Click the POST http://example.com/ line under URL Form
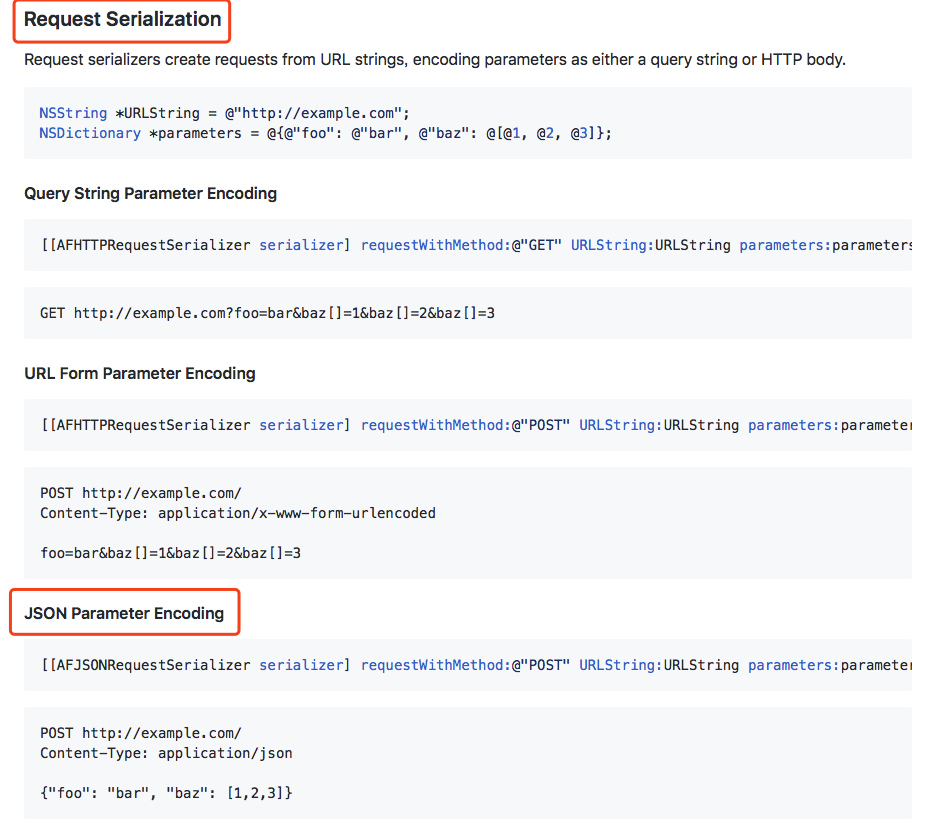Screen dimensions: 928x825 (141, 493)
